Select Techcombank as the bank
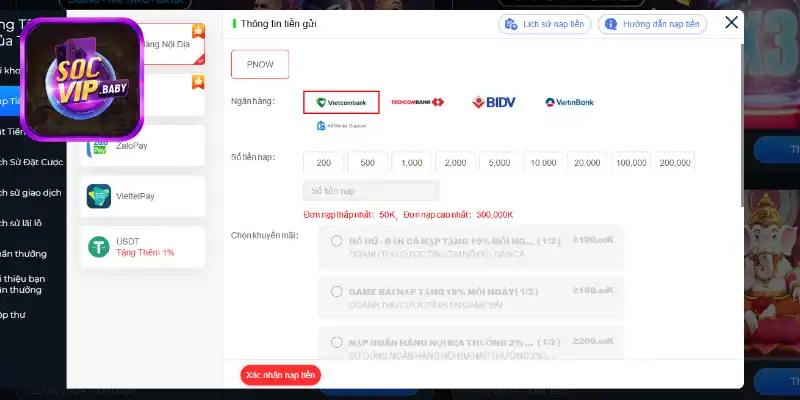Viewport: 800px width, 400px height. pyautogui.click(x=417, y=102)
